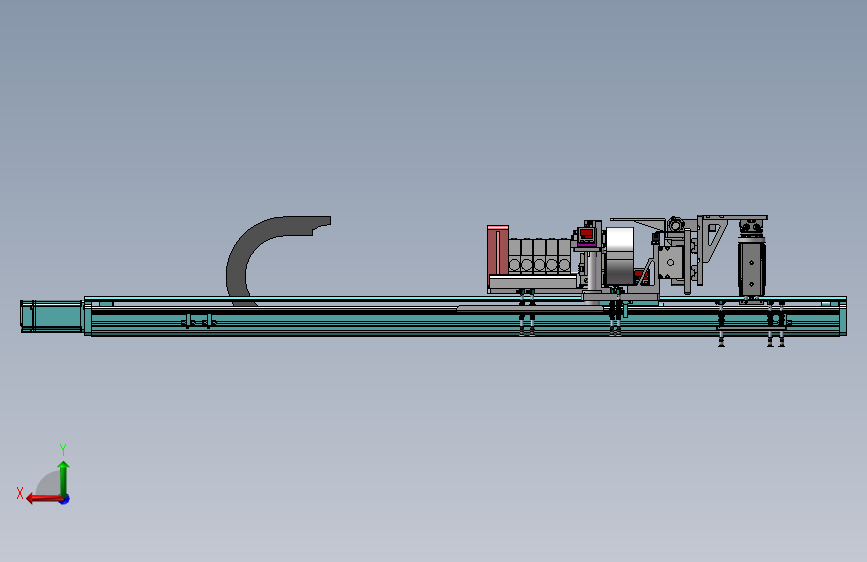Viewport: 867px width, 562px height.
Task: Select the white cylindrical roll component
Action: coord(620,256)
